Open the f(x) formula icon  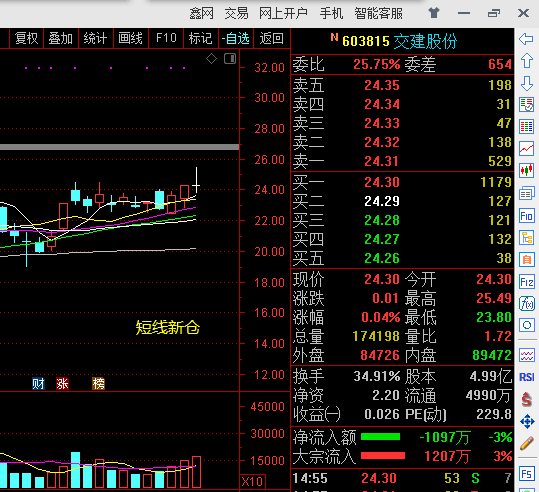526,304
